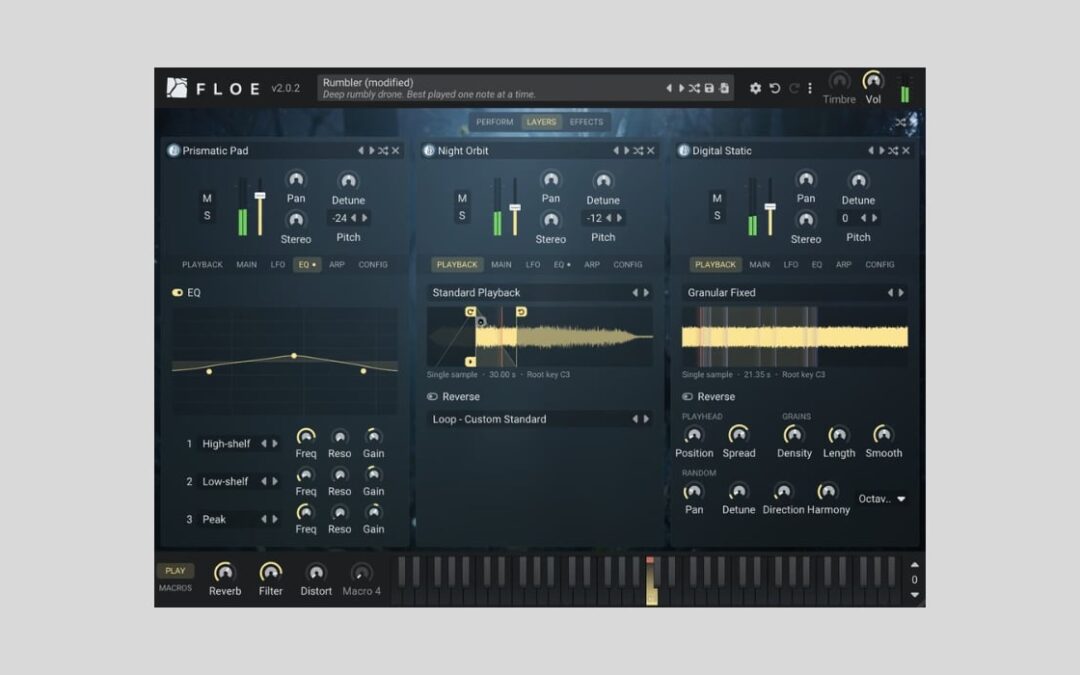Click the master Vol knob
Screen dimensions: 1080x675
(873, 81)
